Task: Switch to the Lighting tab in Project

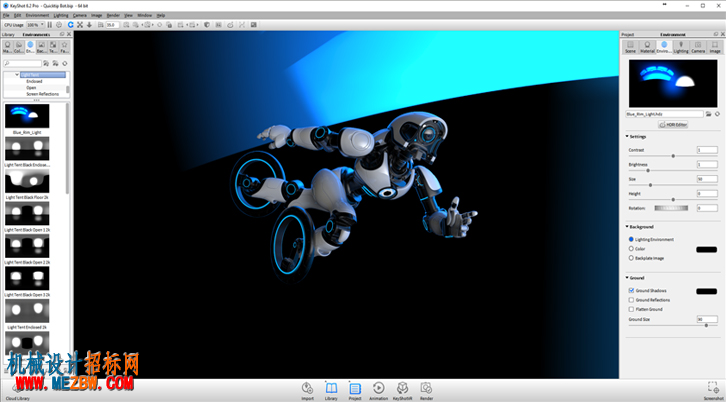Action: pos(681,47)
